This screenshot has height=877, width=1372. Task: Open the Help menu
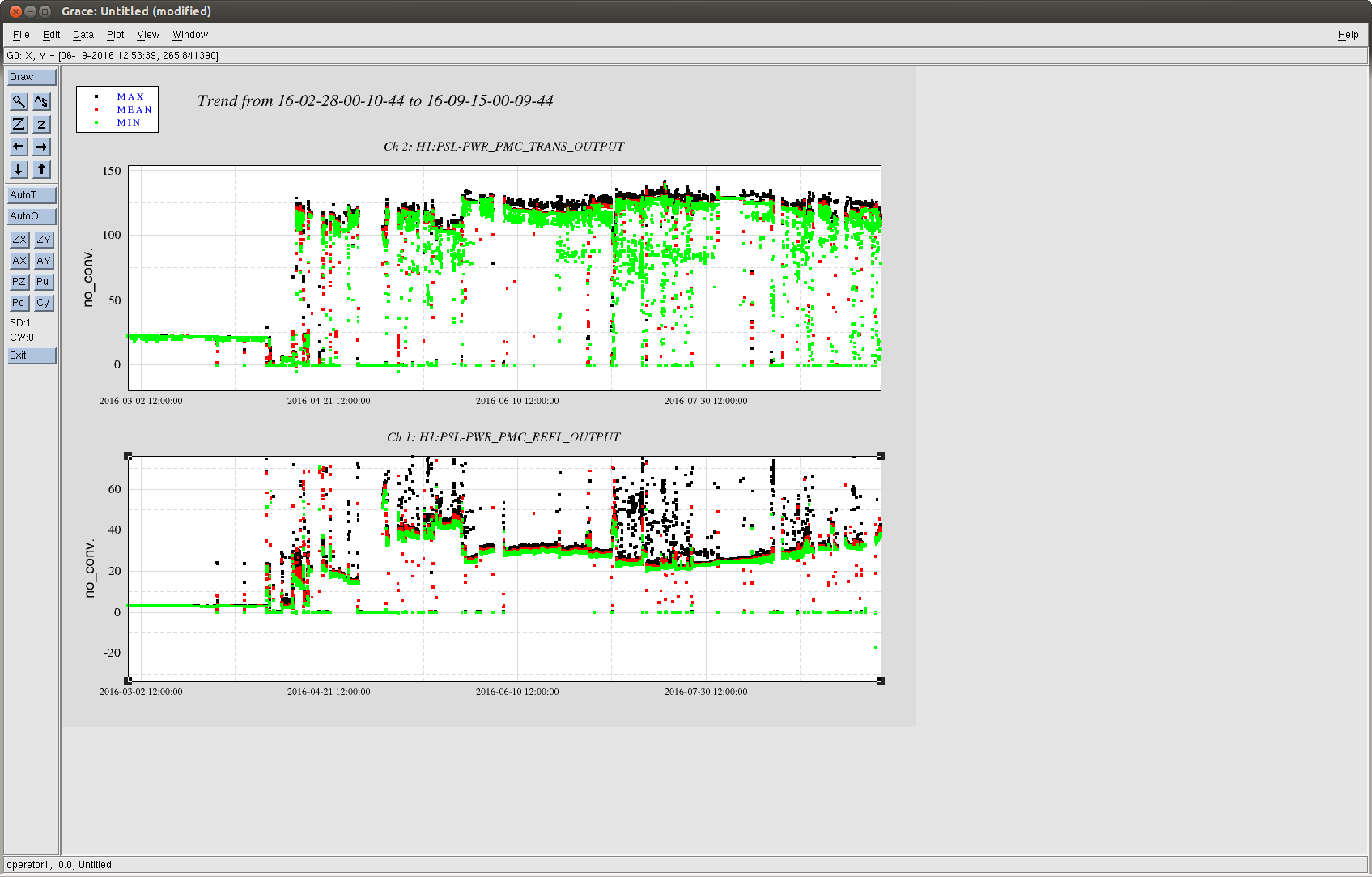pos(1348,35)
